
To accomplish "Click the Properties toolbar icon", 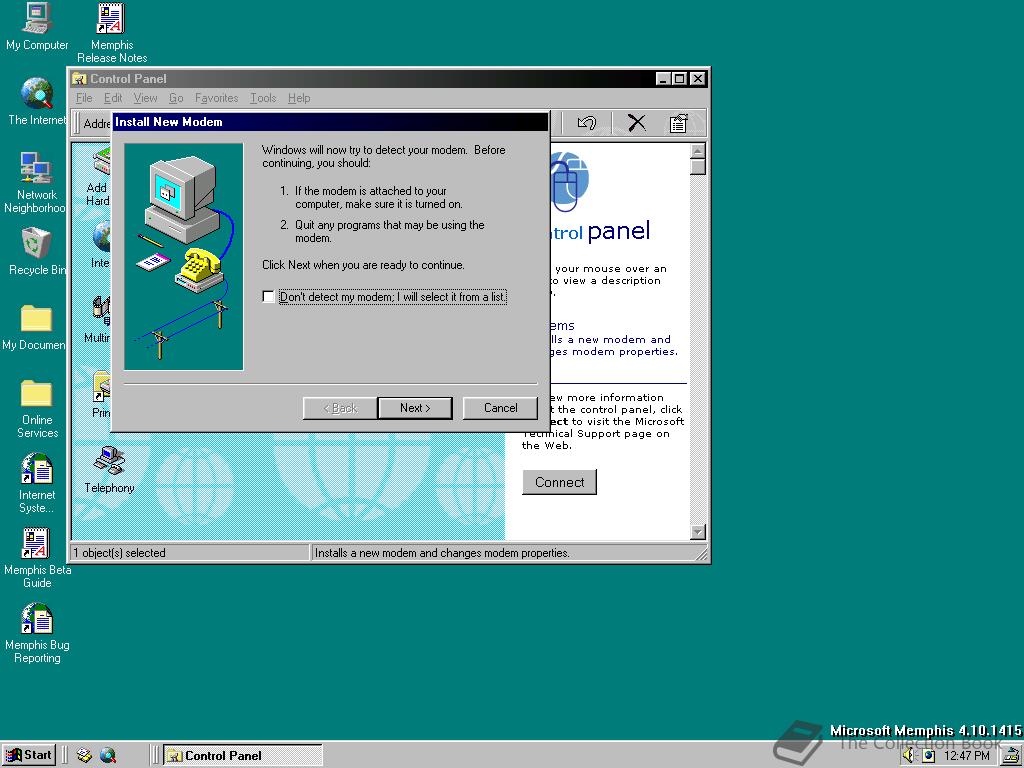I will 679,123.
